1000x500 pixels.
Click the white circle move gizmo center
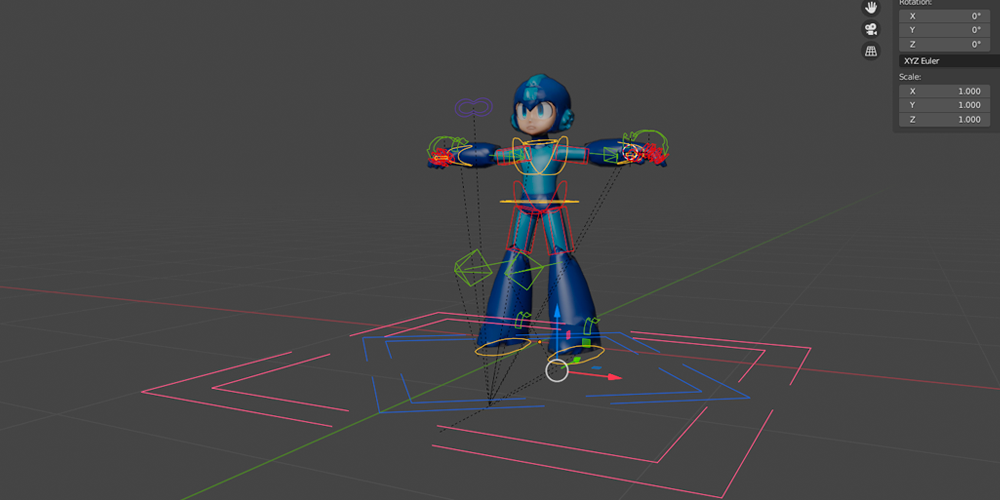(x=557, y=371)
